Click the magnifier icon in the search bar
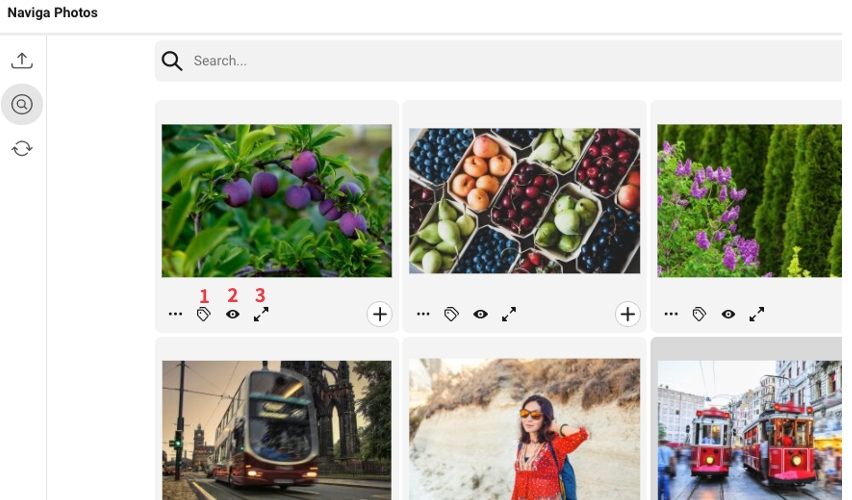The width and height of the screenshot is (852, 500). 172,61
